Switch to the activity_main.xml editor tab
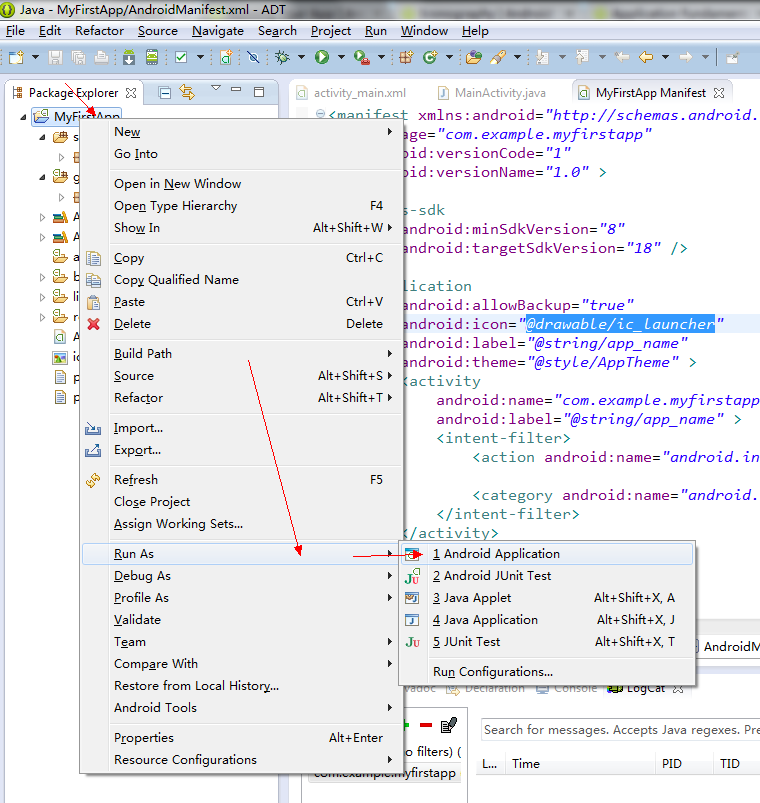This screenshot has height=803, width=760. [x=352, y=93]
